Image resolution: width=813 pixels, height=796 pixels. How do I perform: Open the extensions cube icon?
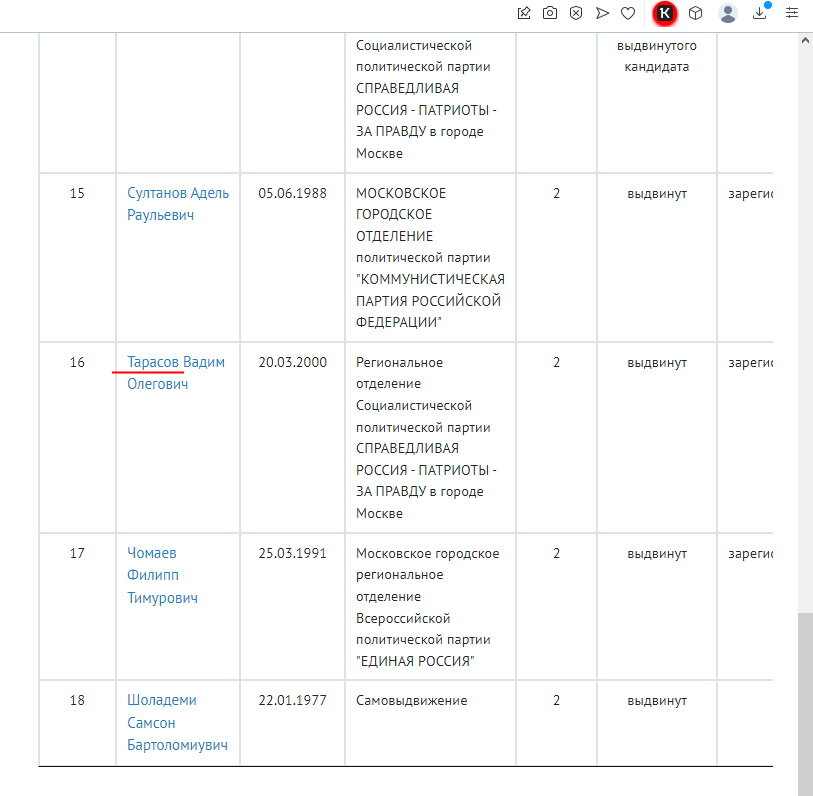(x=695, y=13)
